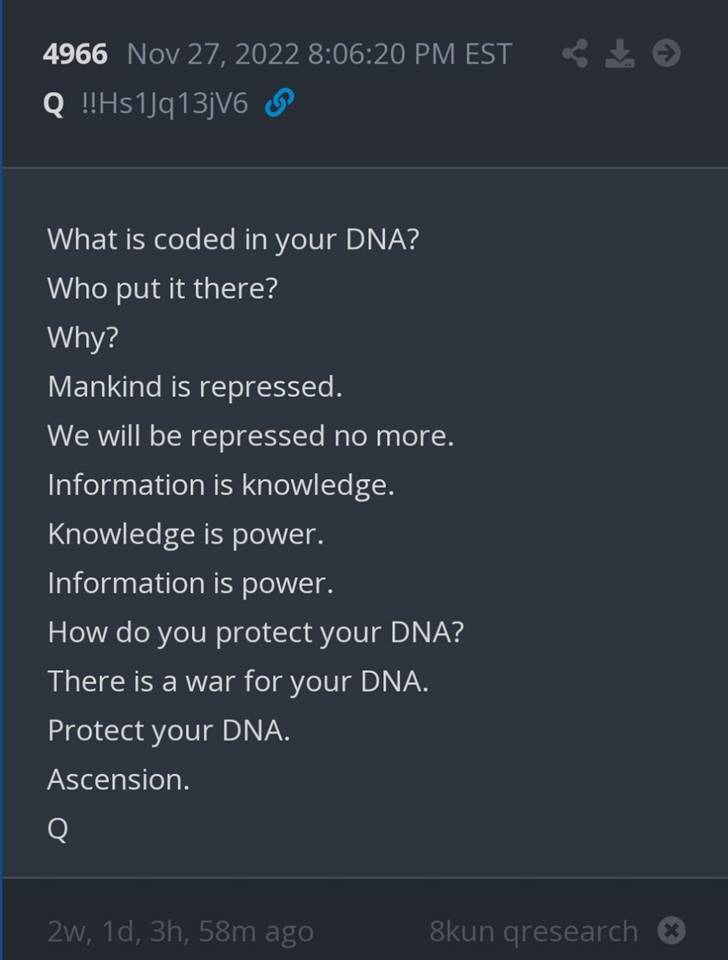Click the "Mankind is repressed." line
728x960 pixels.
coord(195,387)
